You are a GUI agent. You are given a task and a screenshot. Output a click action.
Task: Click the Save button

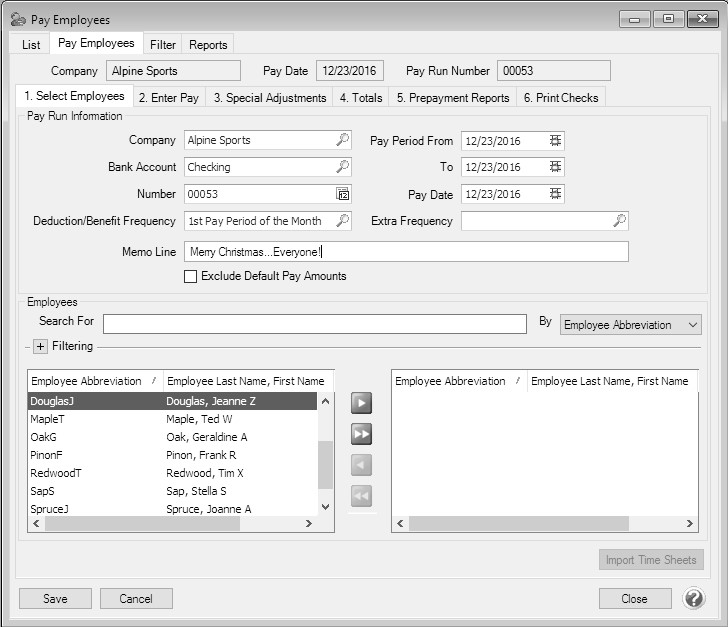click(56, 598)
